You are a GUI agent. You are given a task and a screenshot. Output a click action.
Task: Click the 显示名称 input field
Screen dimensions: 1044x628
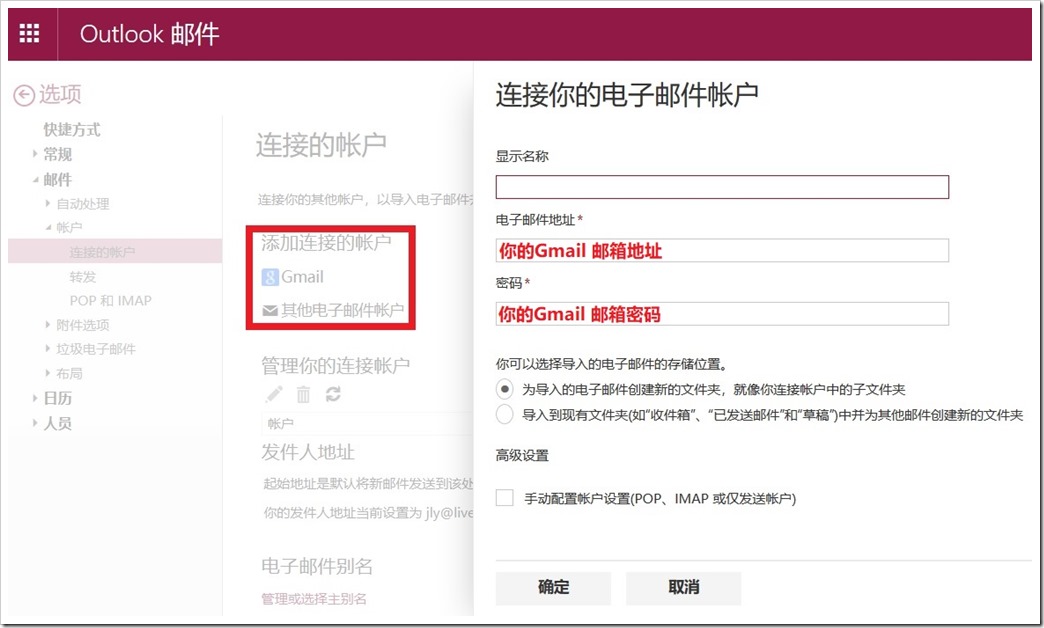[x=722, y=186]
